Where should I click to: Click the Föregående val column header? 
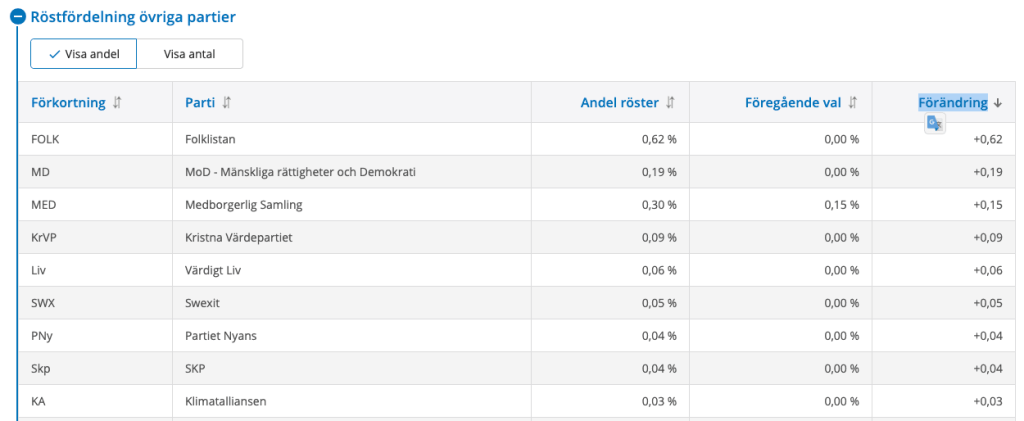coord(793,102)
